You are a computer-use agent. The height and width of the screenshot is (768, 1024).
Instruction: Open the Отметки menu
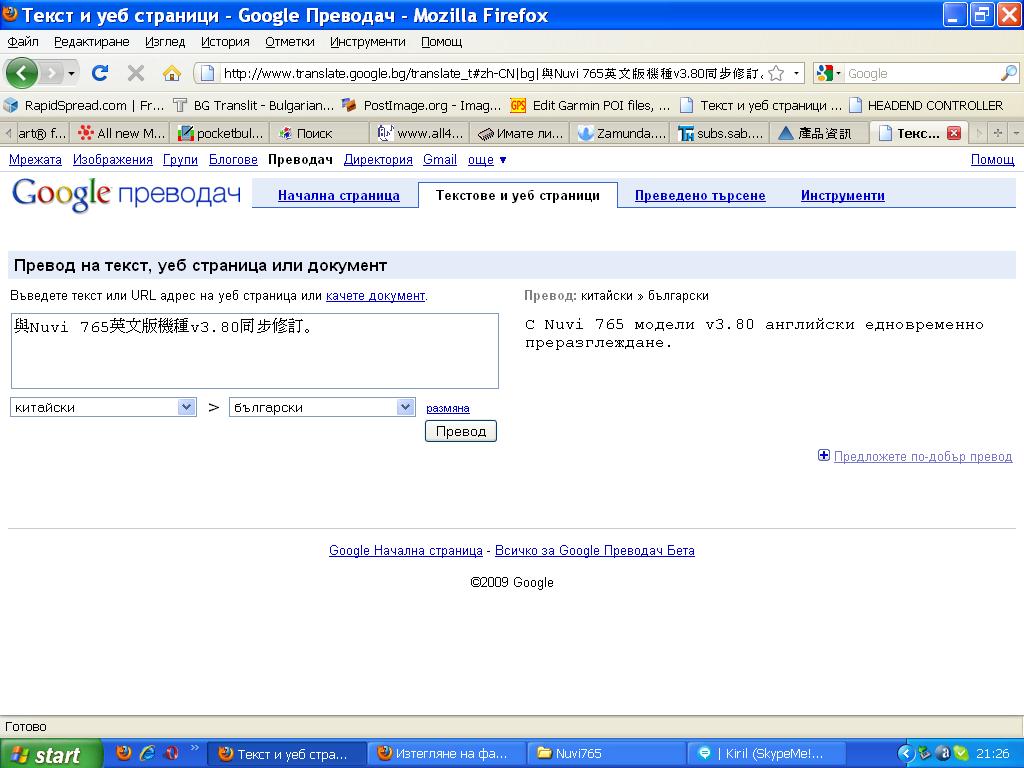pyautogui.click(x=290, y=42)
